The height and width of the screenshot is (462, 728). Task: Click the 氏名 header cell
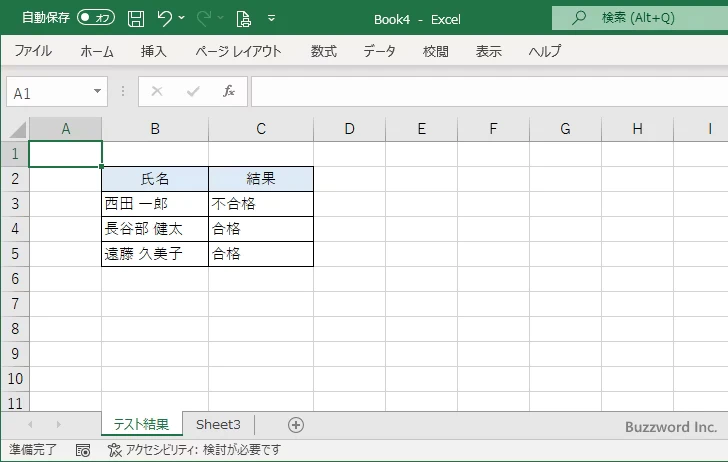pyautogui.click(x=155, y=179)
